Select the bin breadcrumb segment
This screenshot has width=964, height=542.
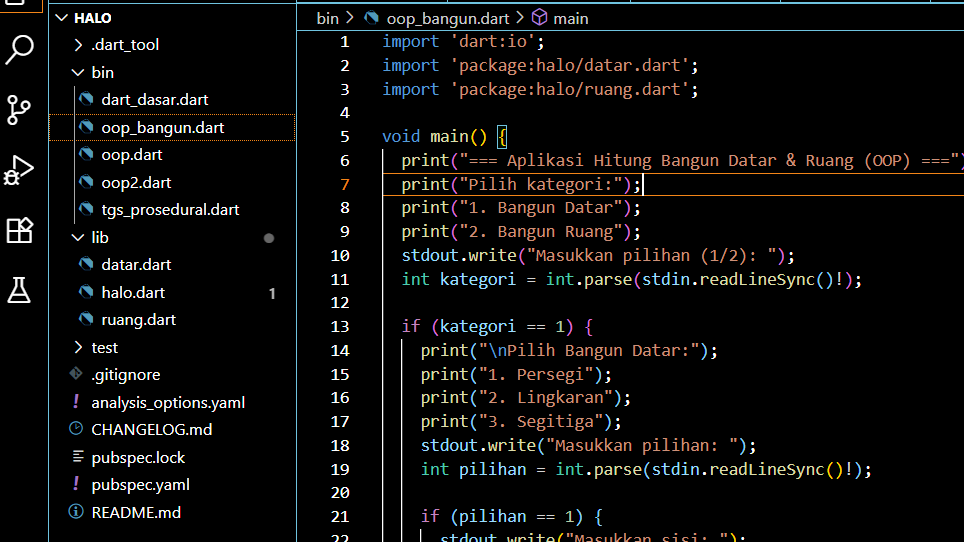click(x=327, y=18)
